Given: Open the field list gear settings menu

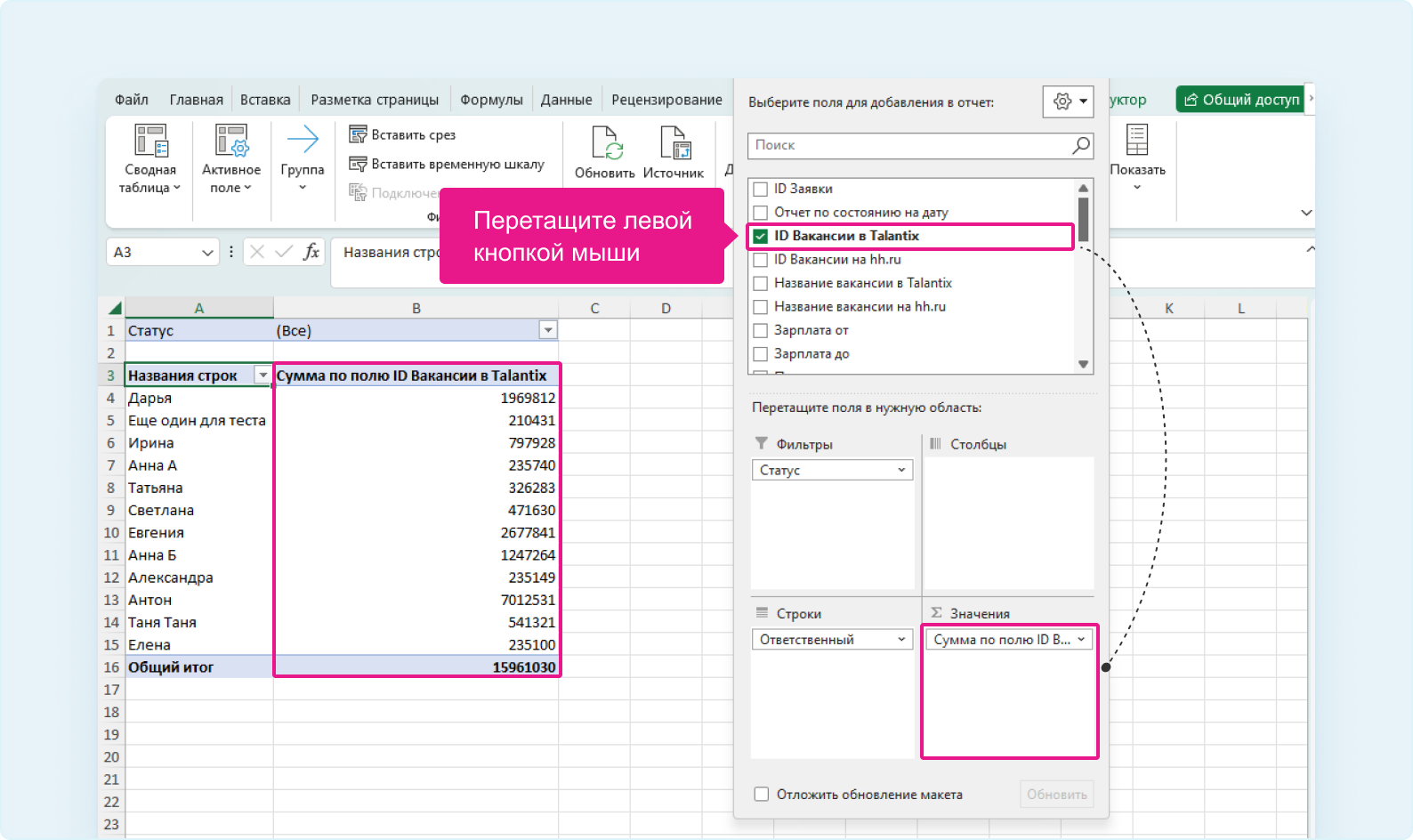Looking at the screenshot, I should click(1068, 101).
